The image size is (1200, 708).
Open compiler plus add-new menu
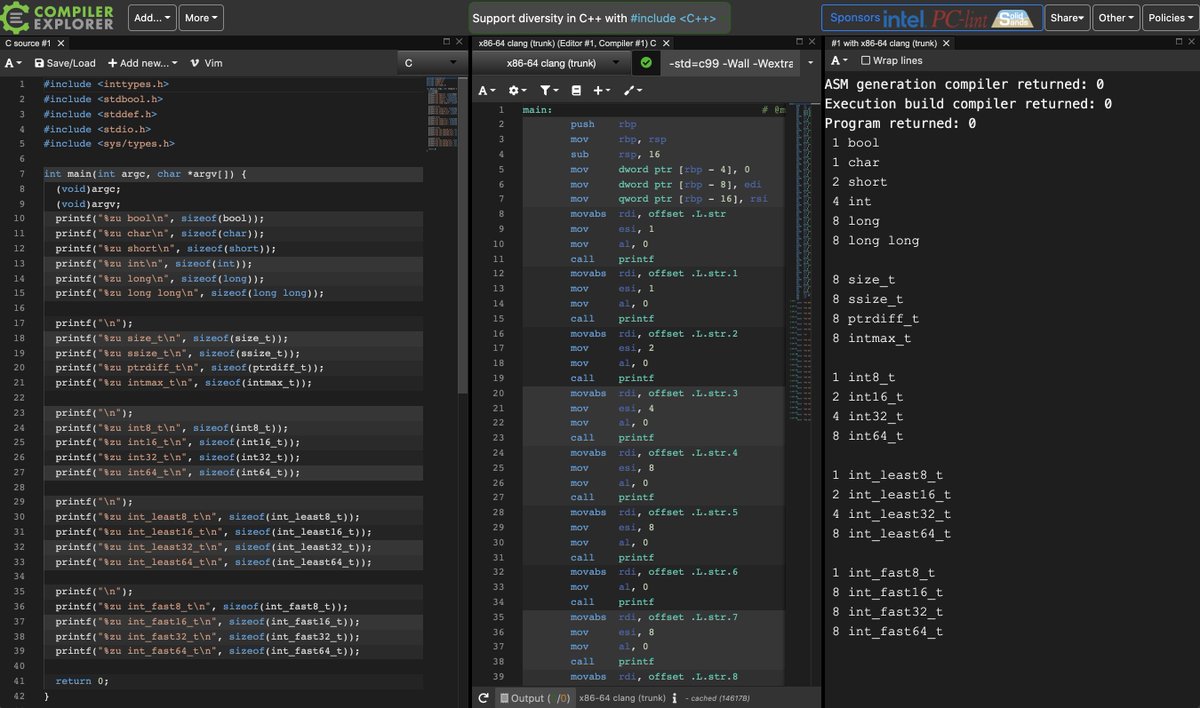pyautogui.click(x=602, y=90)
